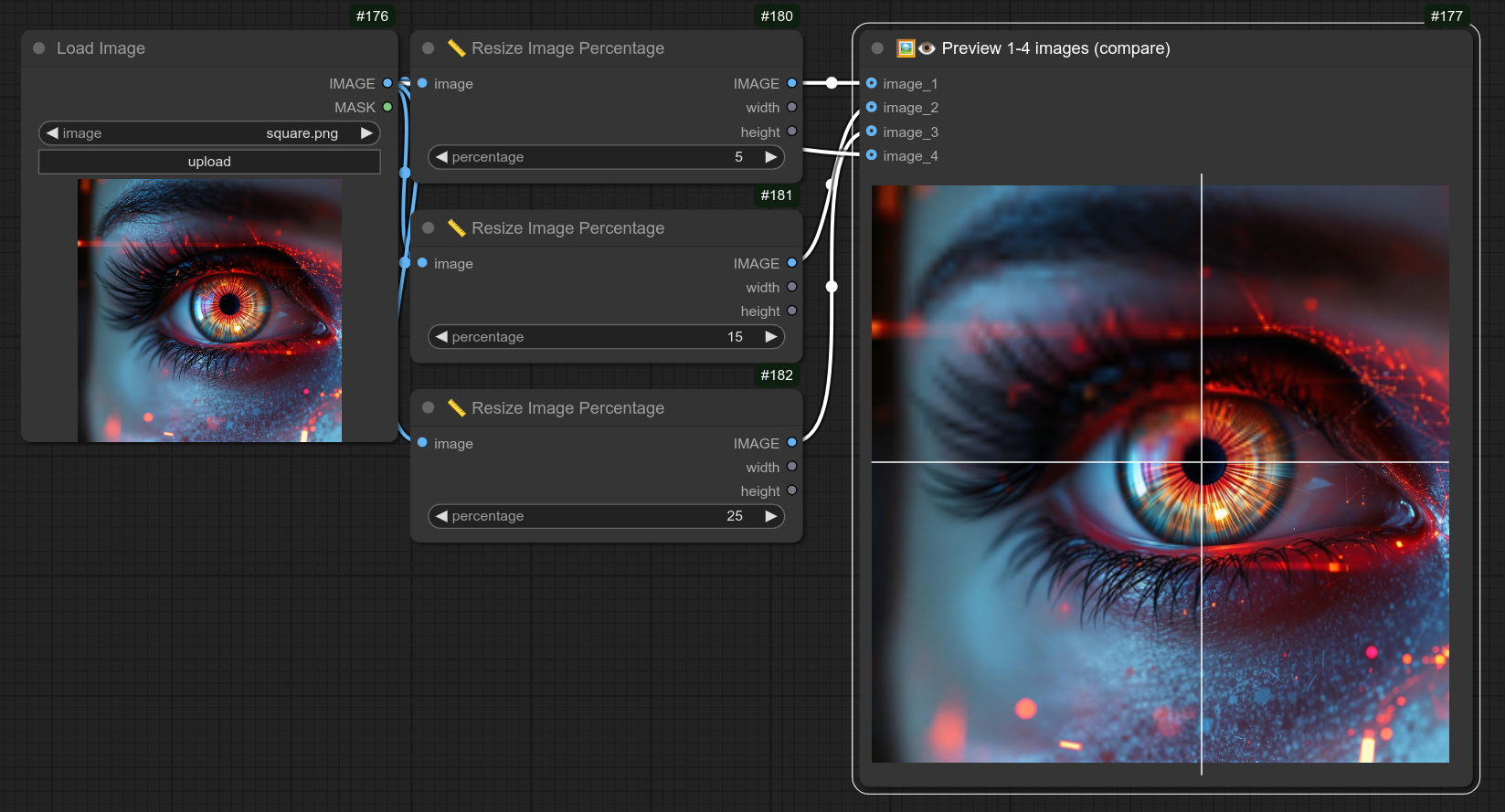Select previous image with left arrow in Load Image
Viewport: 1505px width, 812px height.
52,133
